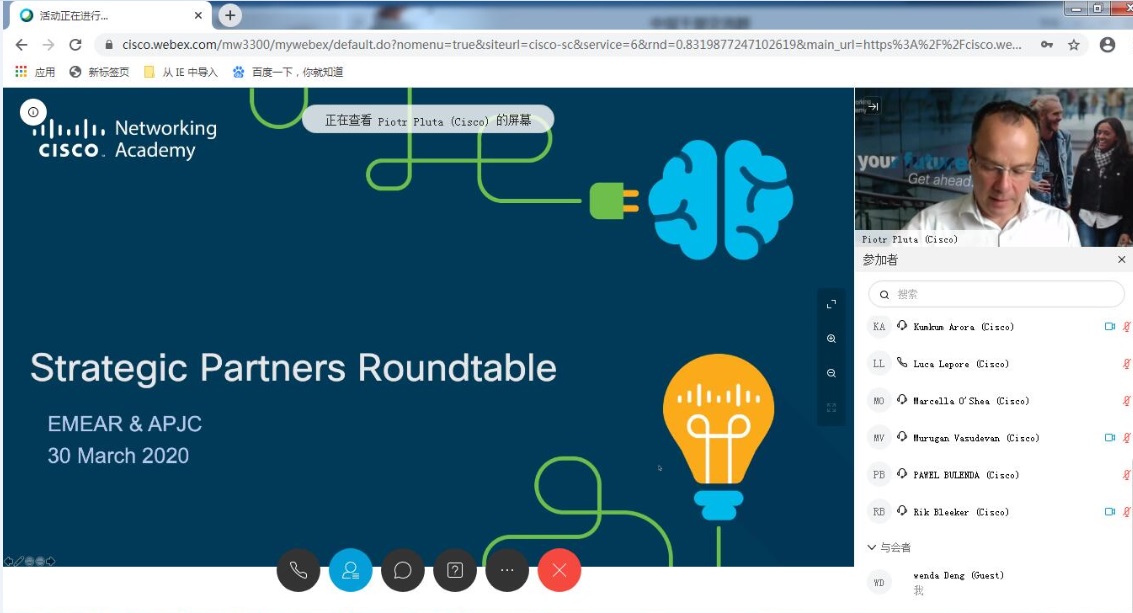
Task: Click the participant search field
Action: pos(996,294)
